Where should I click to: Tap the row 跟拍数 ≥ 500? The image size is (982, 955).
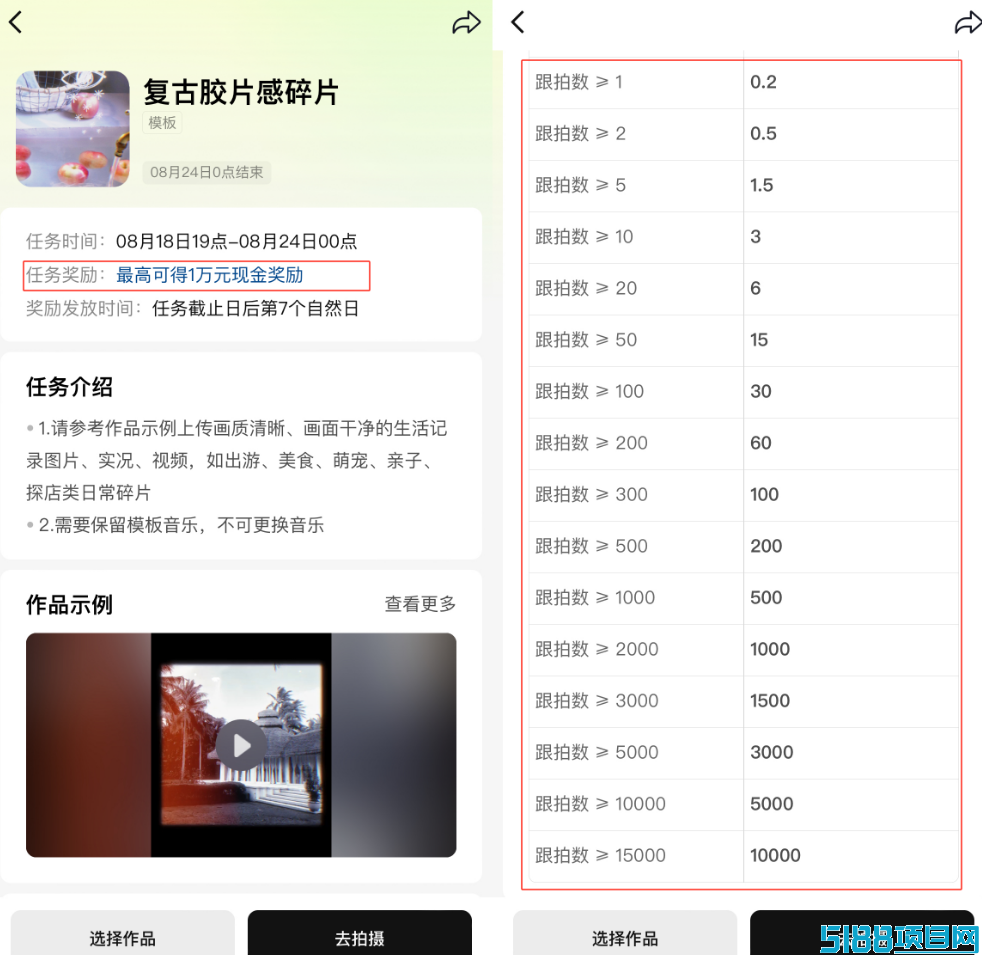pyautogui.click(x=744, y=546)
